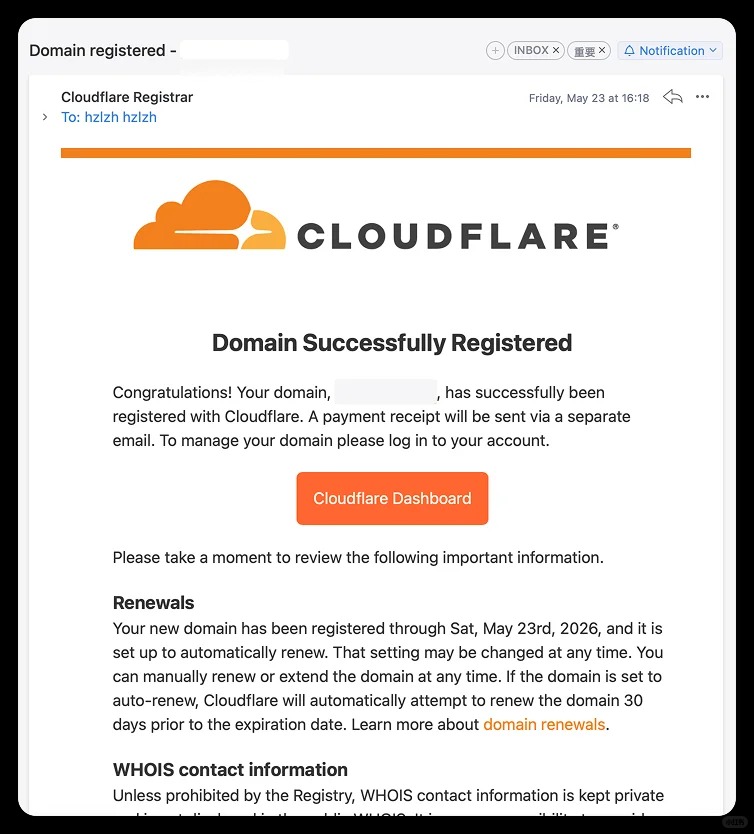Click the bell icon in Notification
Image resolution: width=754 pixels, height=834 pixels.
(630, 51)
